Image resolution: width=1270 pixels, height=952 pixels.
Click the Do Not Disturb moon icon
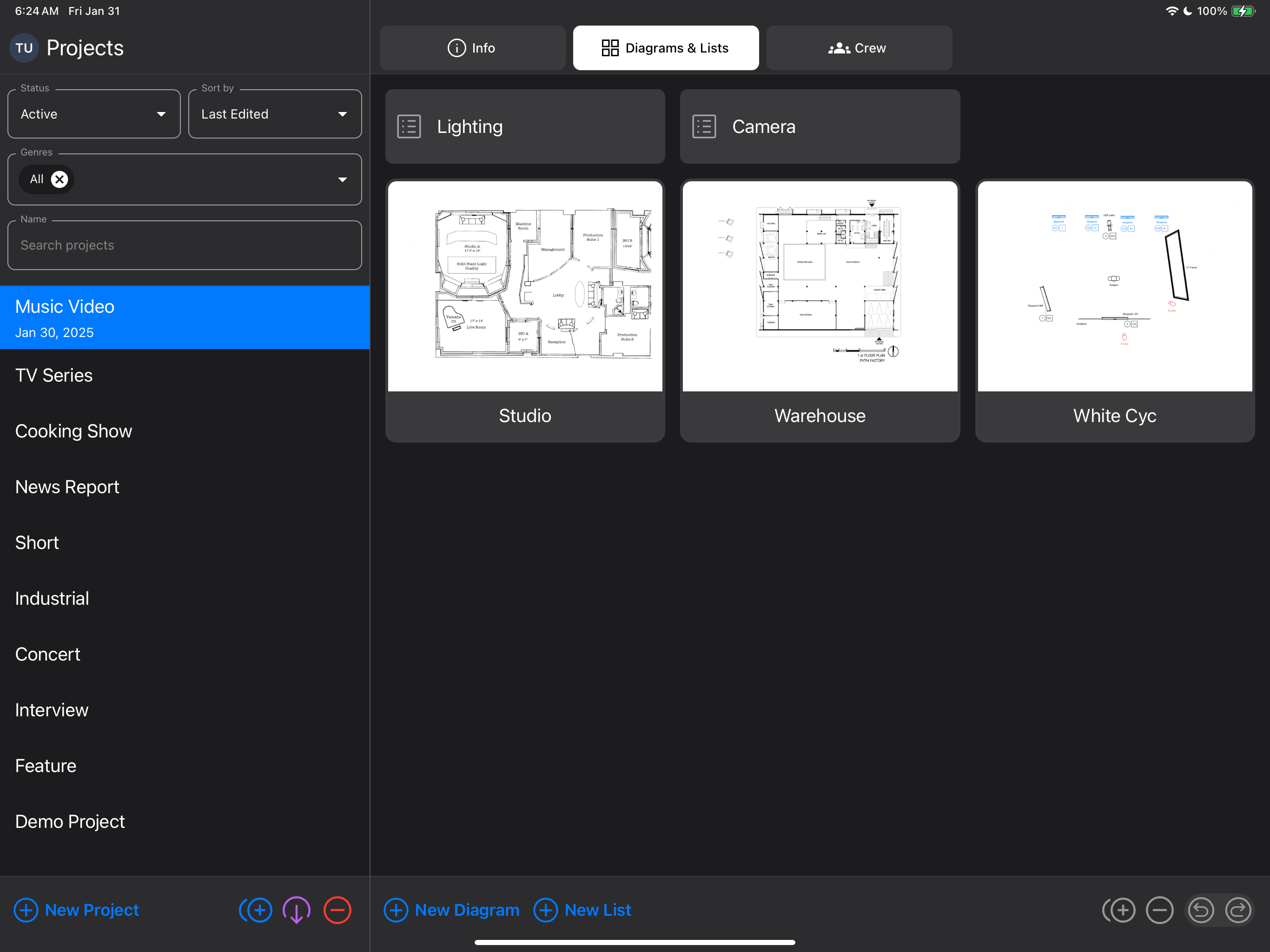coord(1188,11)
